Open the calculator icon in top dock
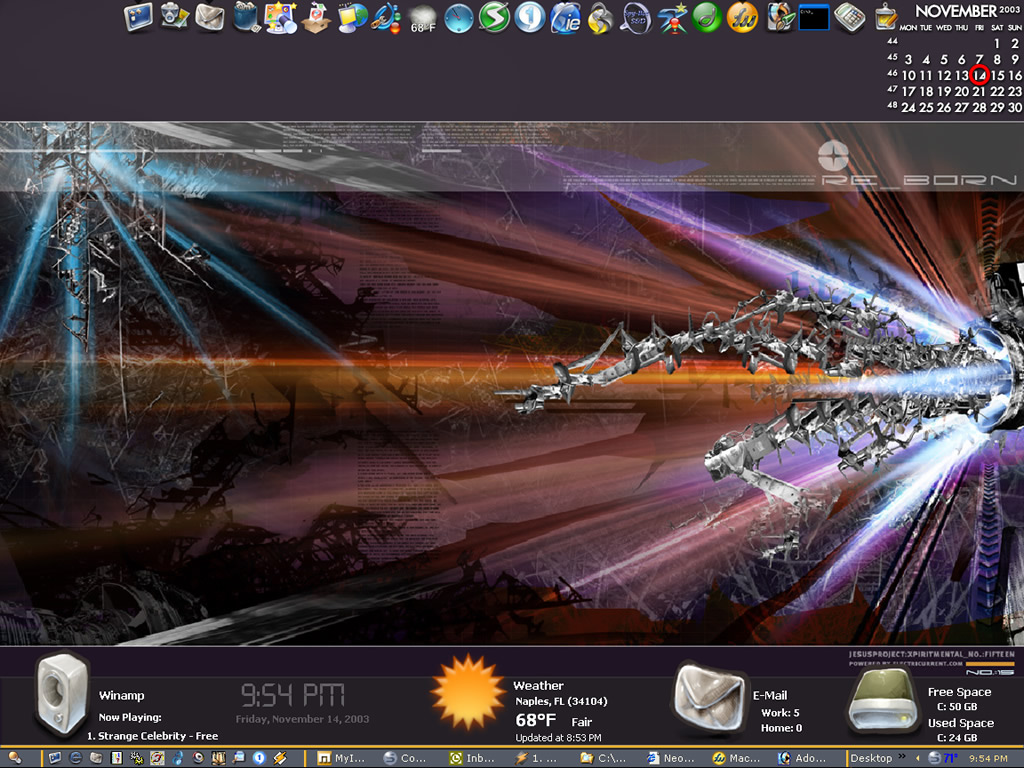Image resolution: width=1024 pixels, height=768 pixels. tap(849, 17)
